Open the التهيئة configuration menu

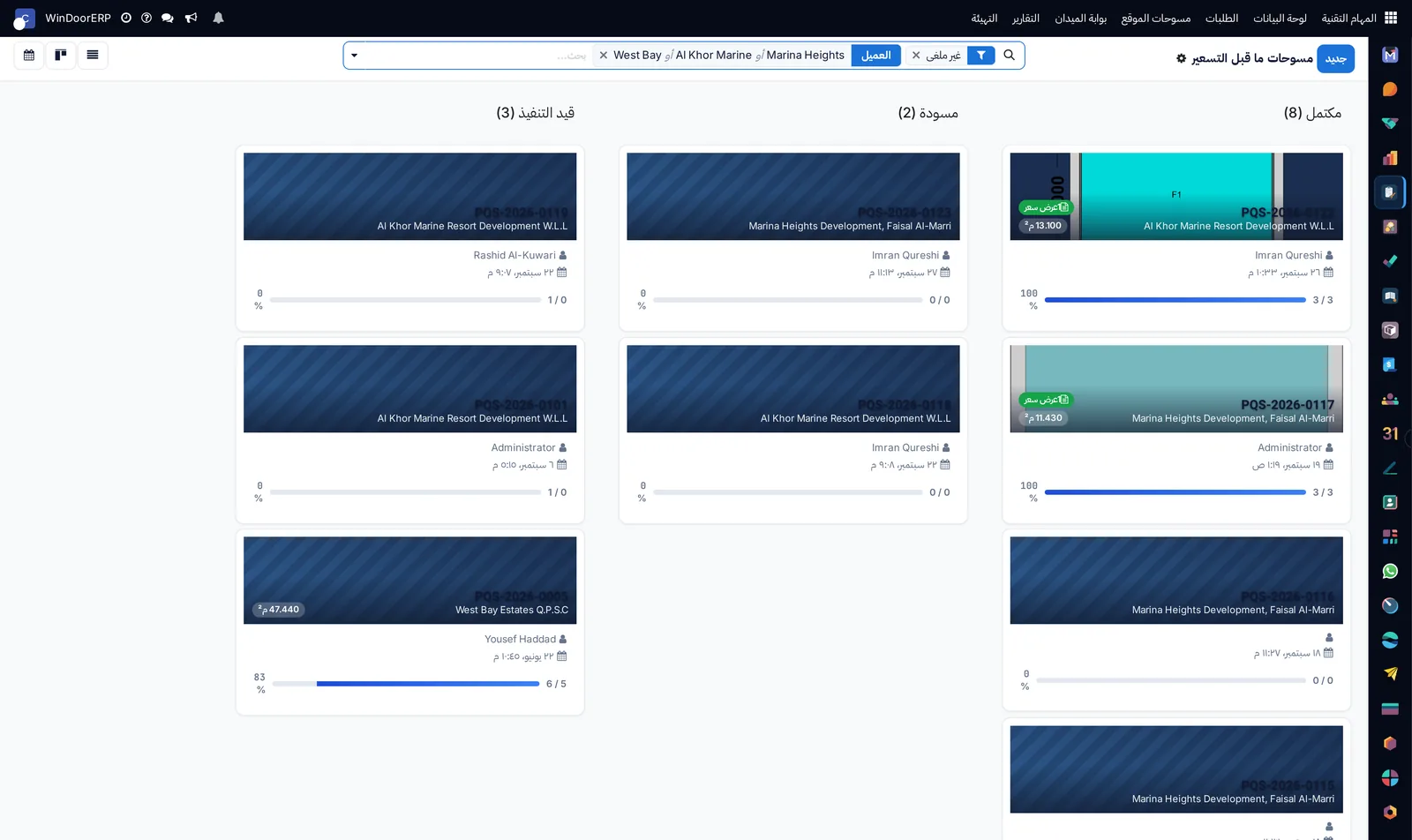click(984, 18)
